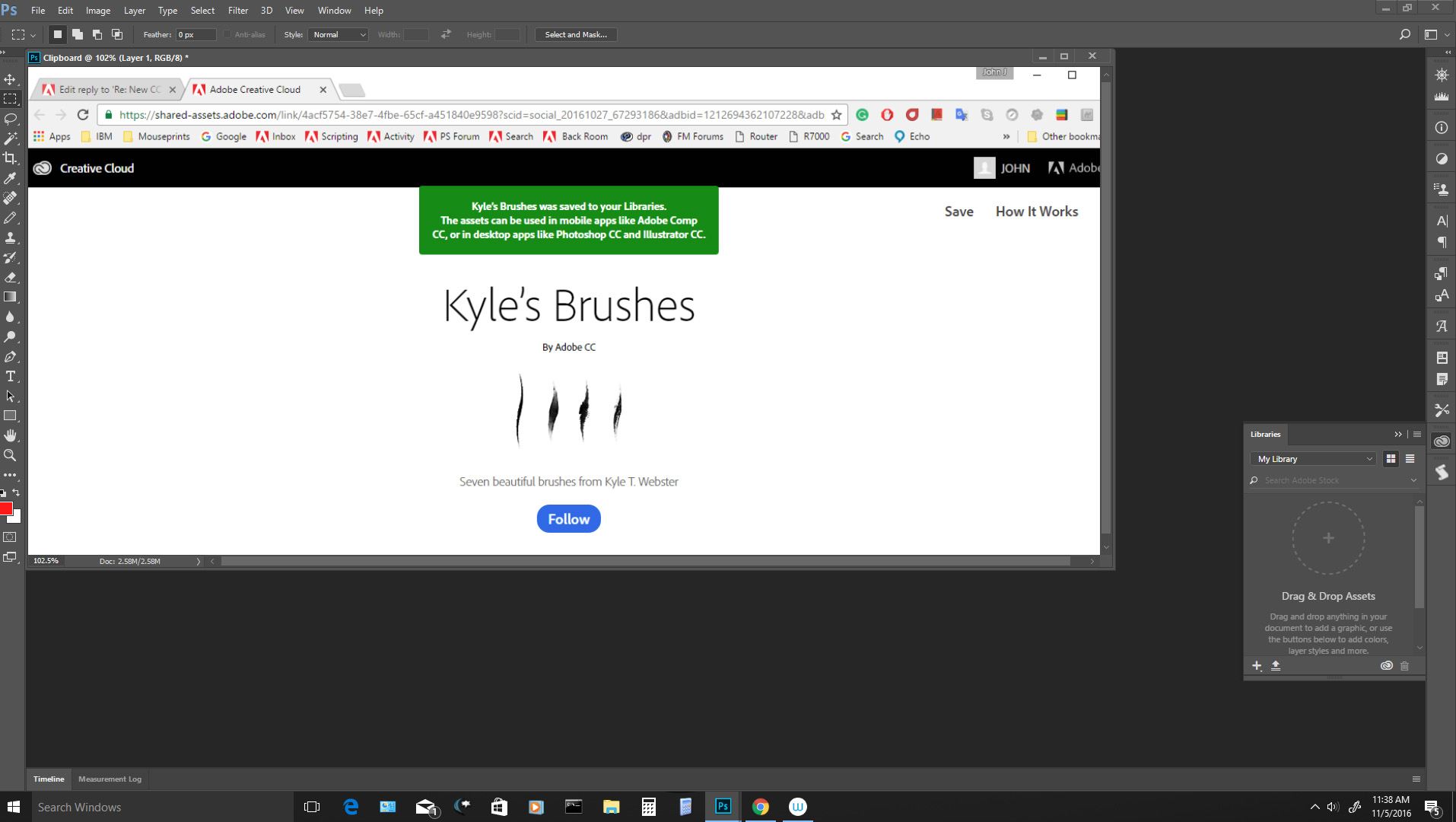The height and width of the screenshot is (822, 1456).
Task: Choose New selection mode
Action: pos(57,34)
